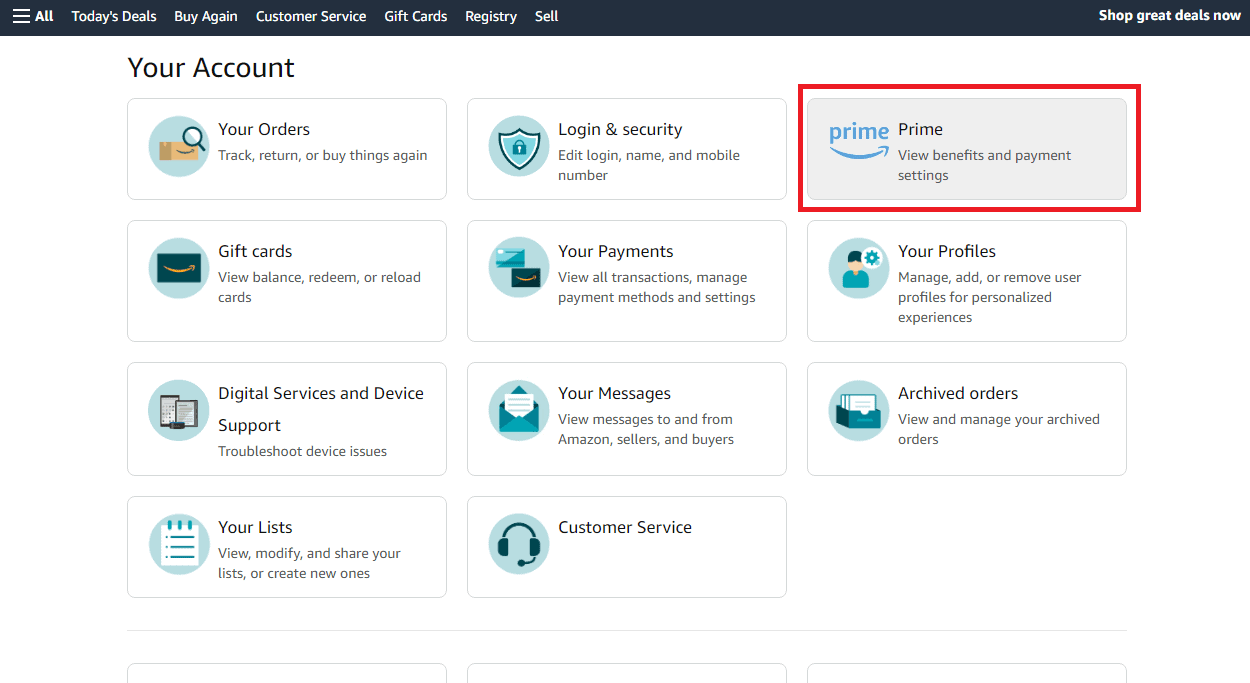Open Your Messages heading
Image resolution: width=1250 pixels, height=683 pixels.
pos(614,393)
